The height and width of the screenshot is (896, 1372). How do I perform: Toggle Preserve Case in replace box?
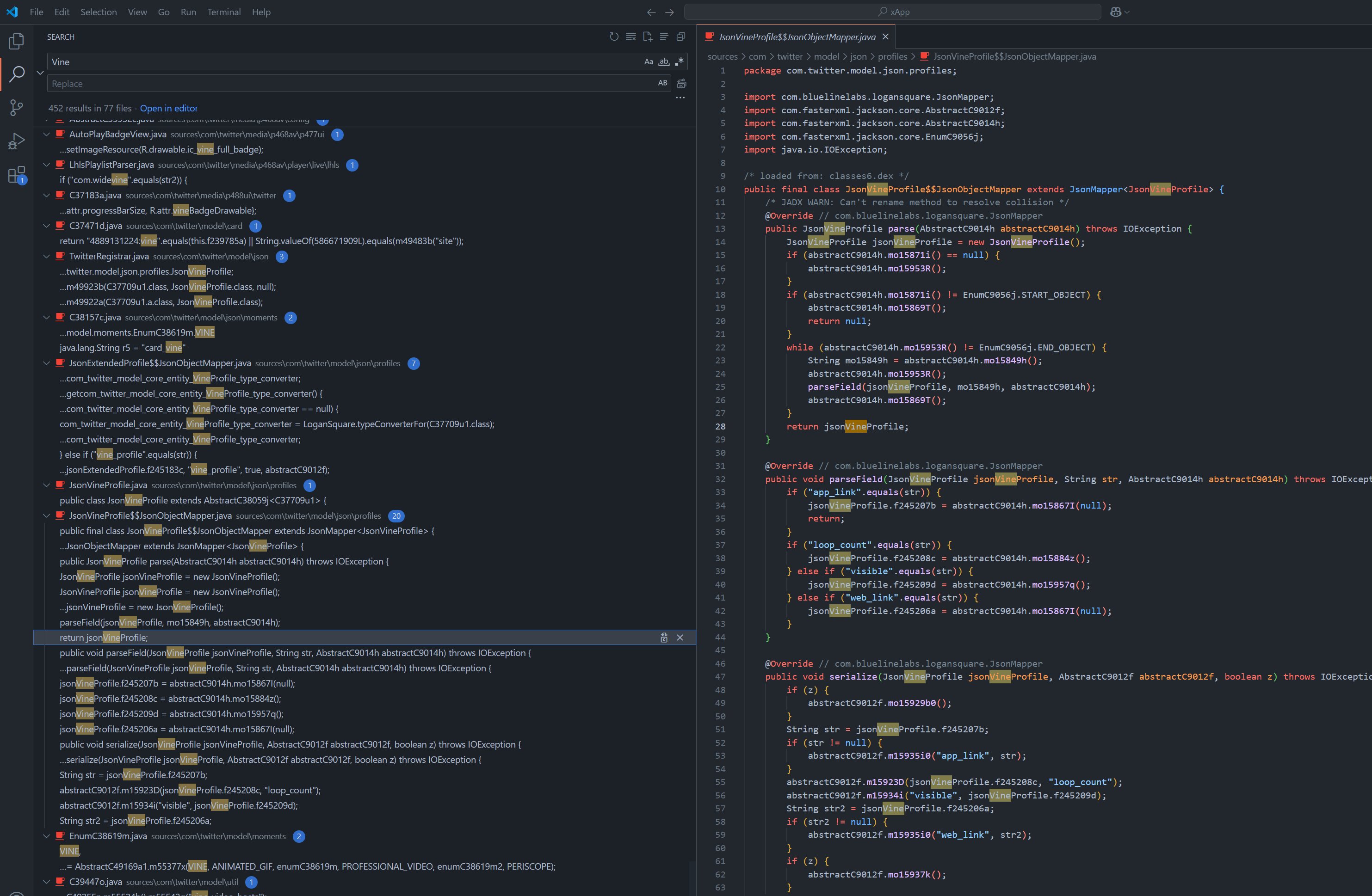click(663, 84)
